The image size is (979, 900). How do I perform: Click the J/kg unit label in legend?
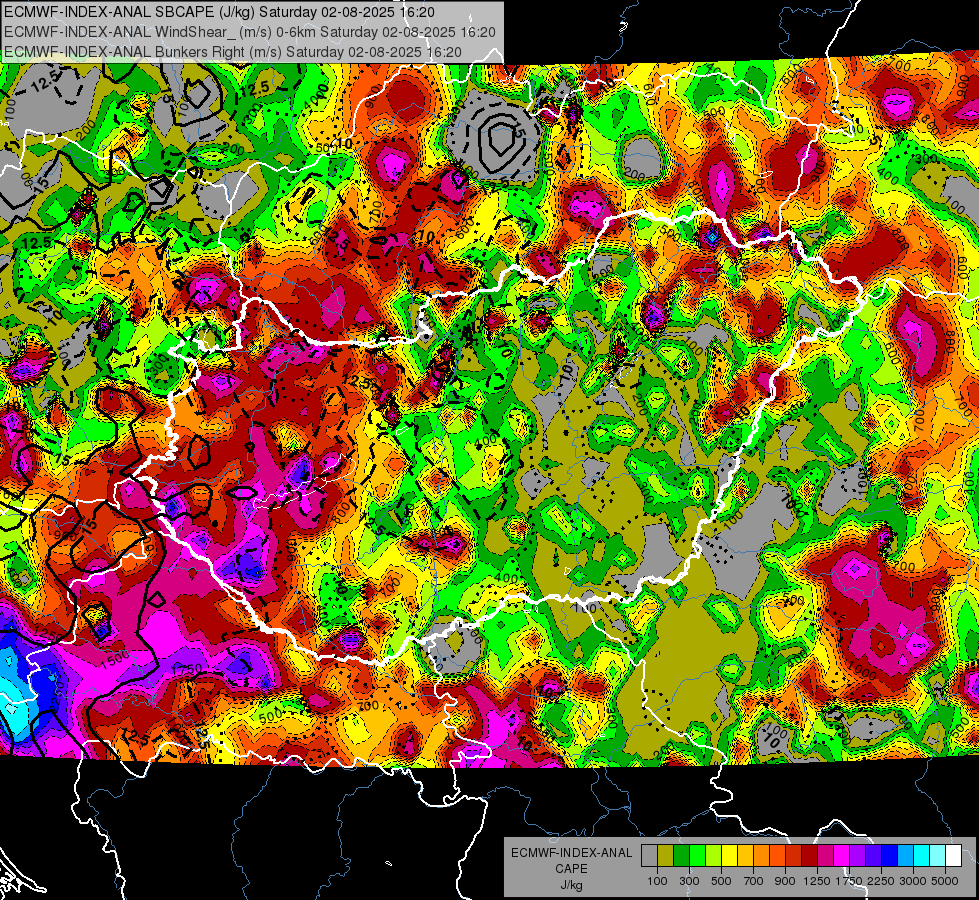[572, 885]
